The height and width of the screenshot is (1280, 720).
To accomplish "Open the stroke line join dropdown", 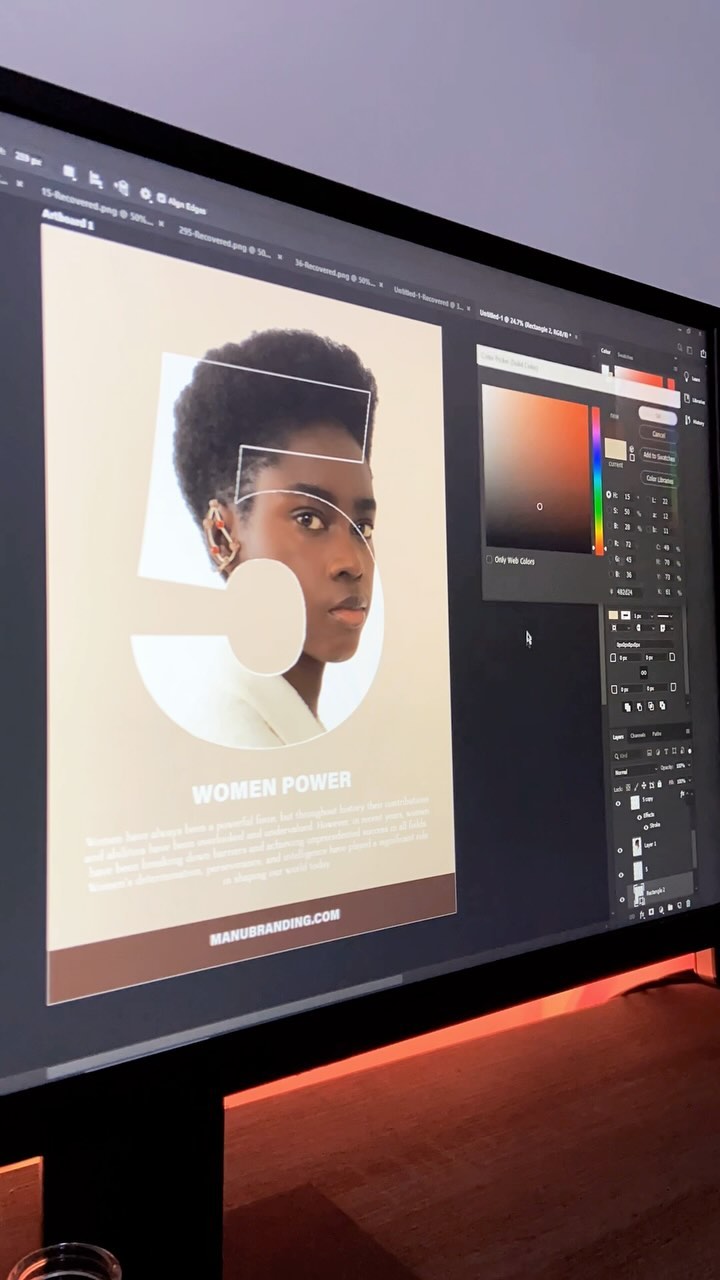I will pos(666,628).
